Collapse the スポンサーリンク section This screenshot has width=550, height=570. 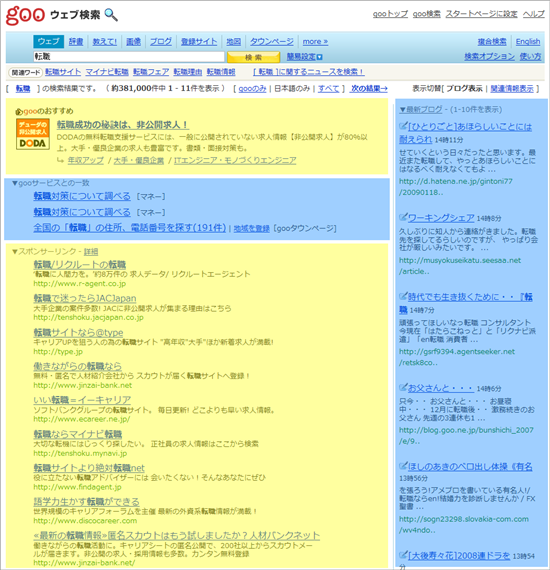click(15, 252)
